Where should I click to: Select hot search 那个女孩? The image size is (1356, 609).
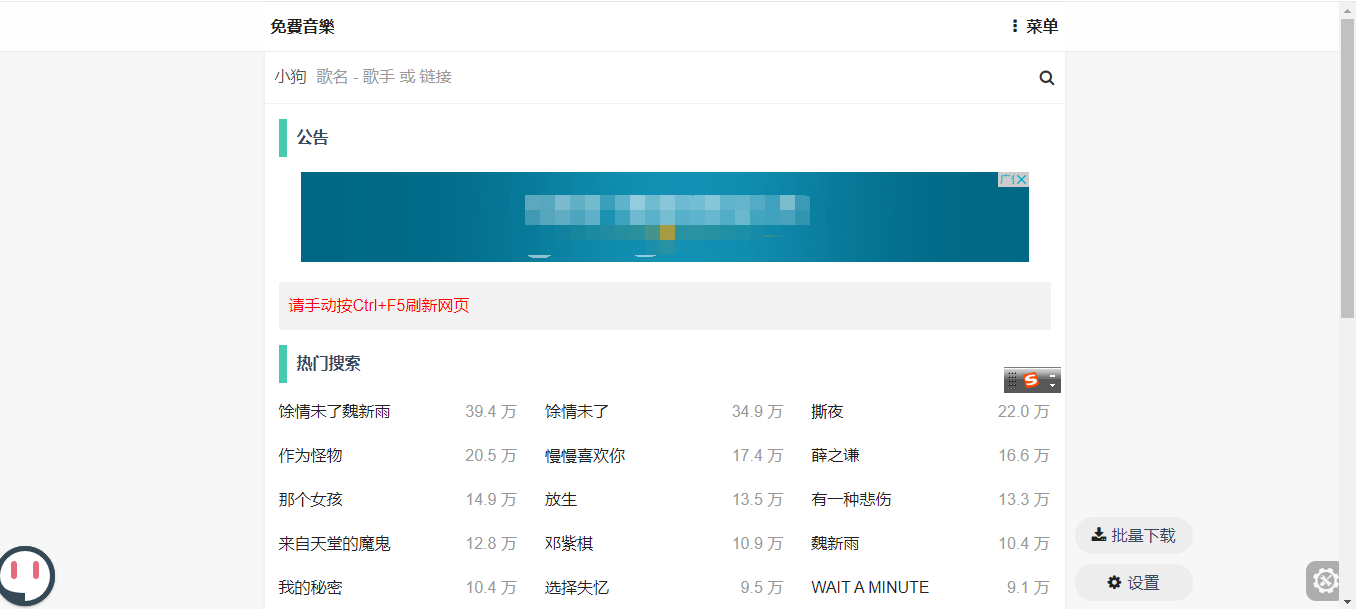coord(310,499)
